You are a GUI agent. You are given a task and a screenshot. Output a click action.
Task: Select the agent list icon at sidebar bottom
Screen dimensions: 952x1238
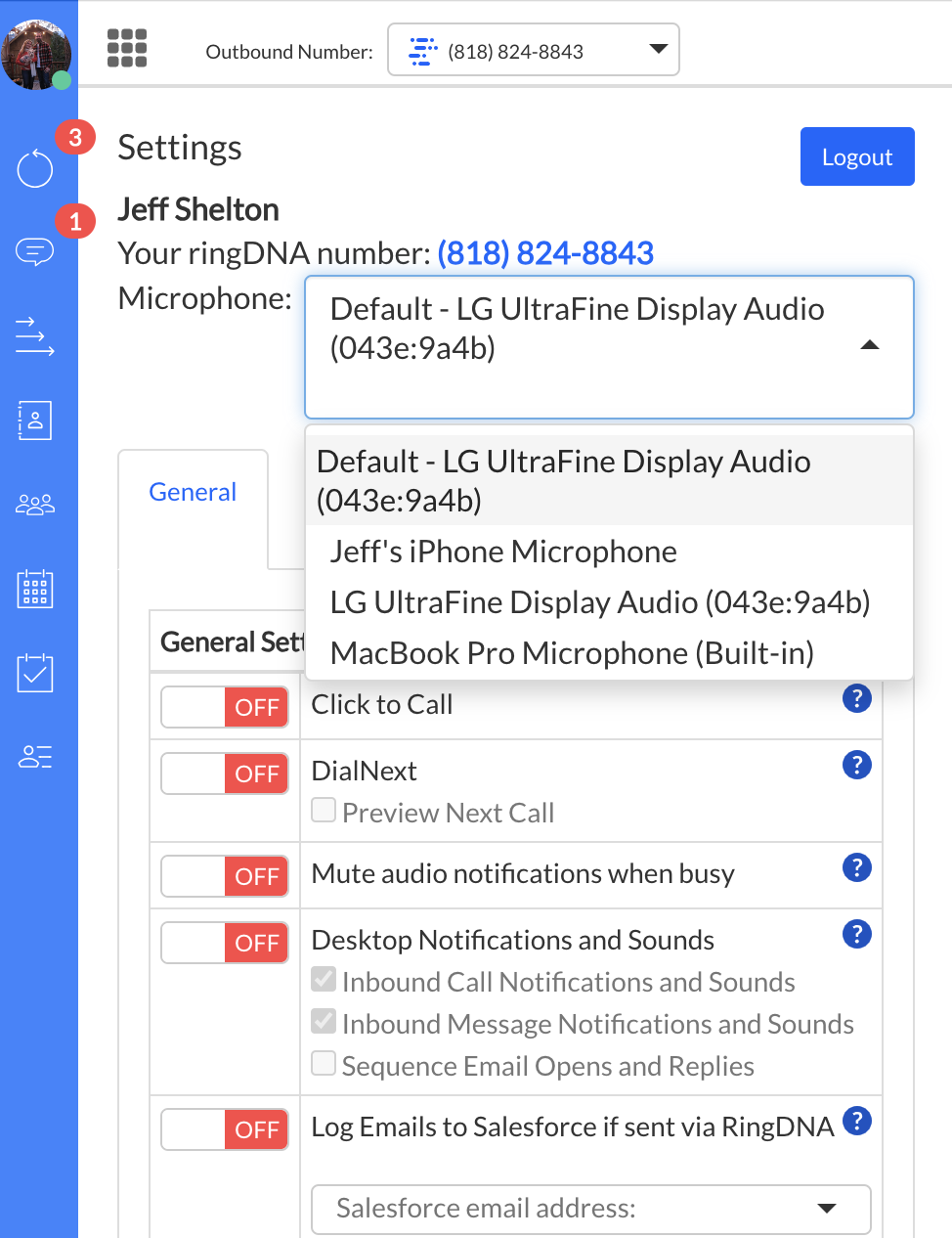point(35,756)
